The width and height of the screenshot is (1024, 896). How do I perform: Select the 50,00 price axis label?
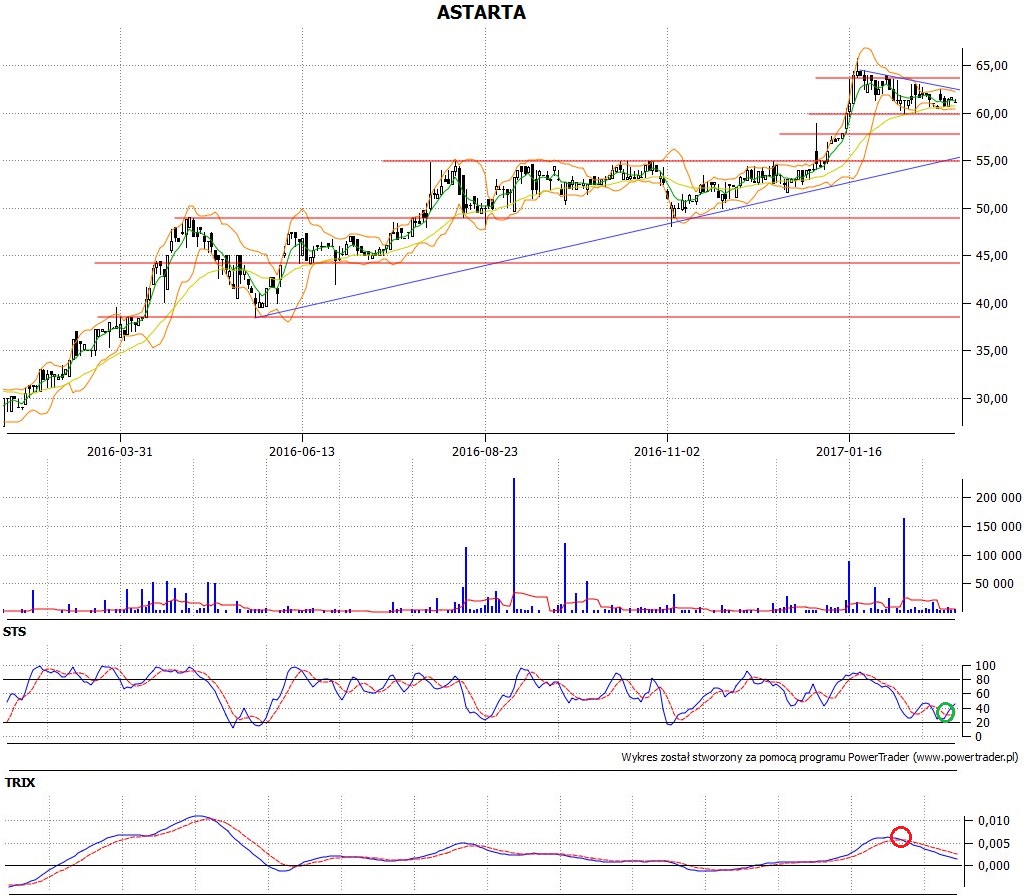(x=992, y=209)
